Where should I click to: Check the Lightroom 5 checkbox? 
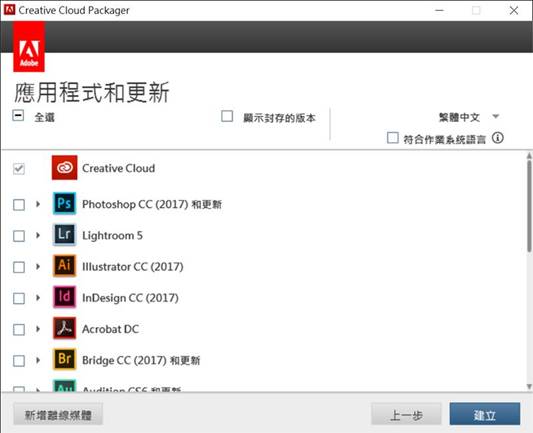[19, 236]
